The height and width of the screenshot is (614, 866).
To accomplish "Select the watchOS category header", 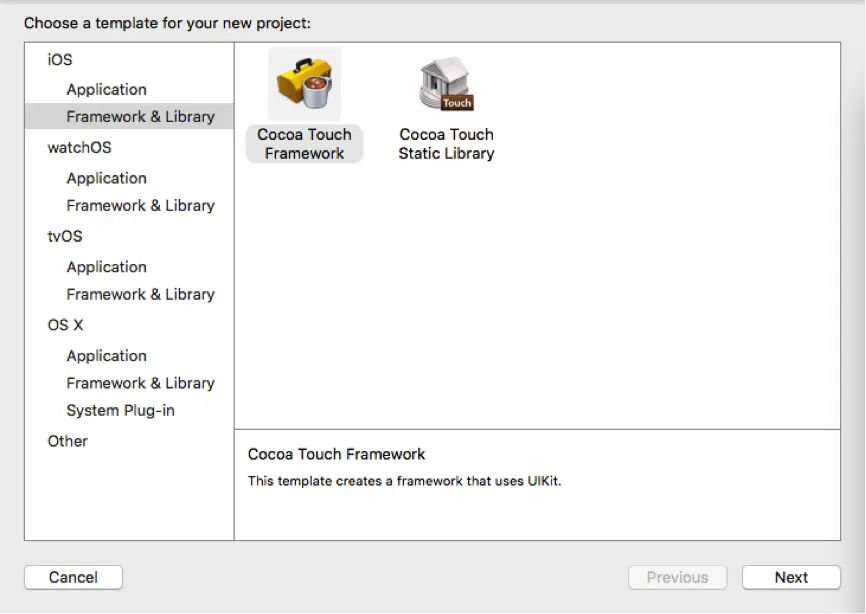I will pyautogui.click(x=80, y=147).
